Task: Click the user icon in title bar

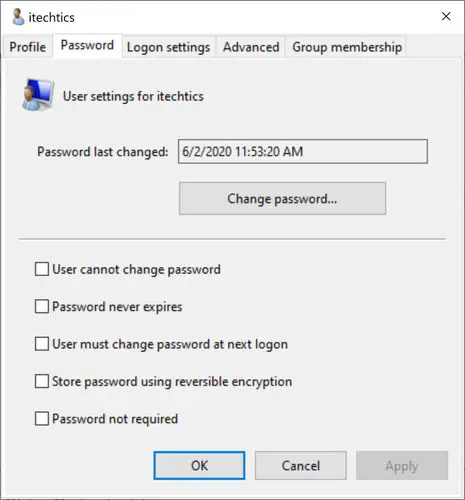Action: pyautogui.click(x=18, y=17)
